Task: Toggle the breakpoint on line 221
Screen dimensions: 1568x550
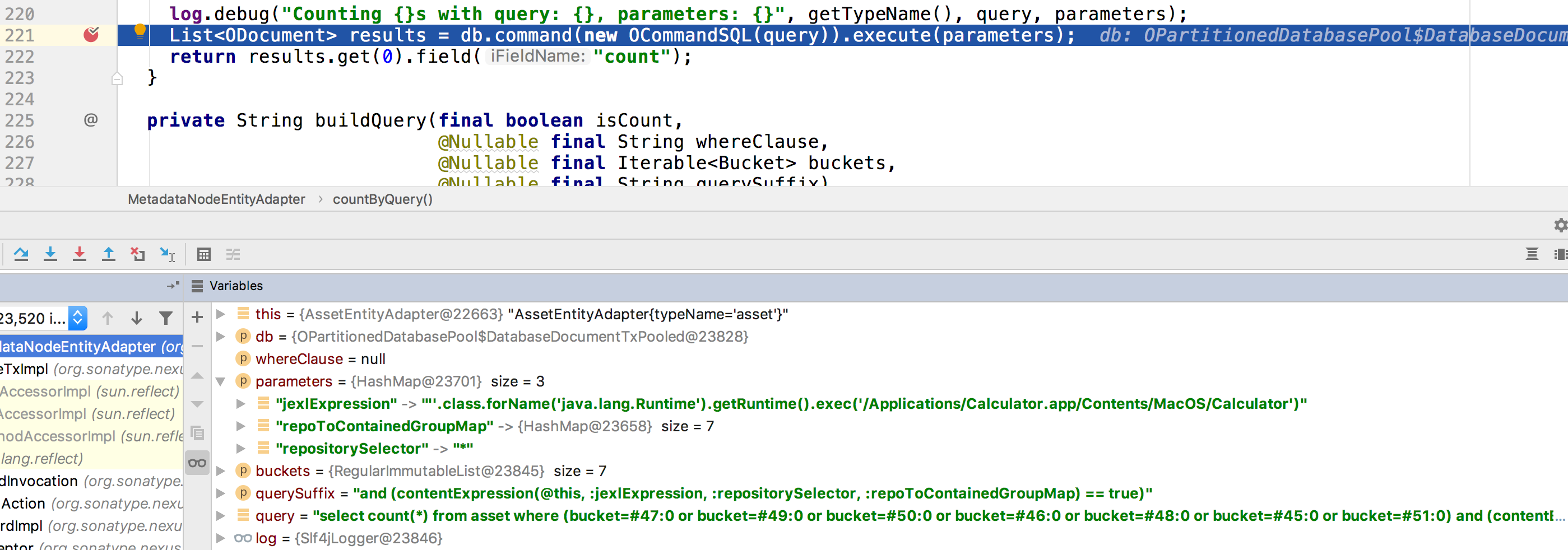Action: (91, 35)
